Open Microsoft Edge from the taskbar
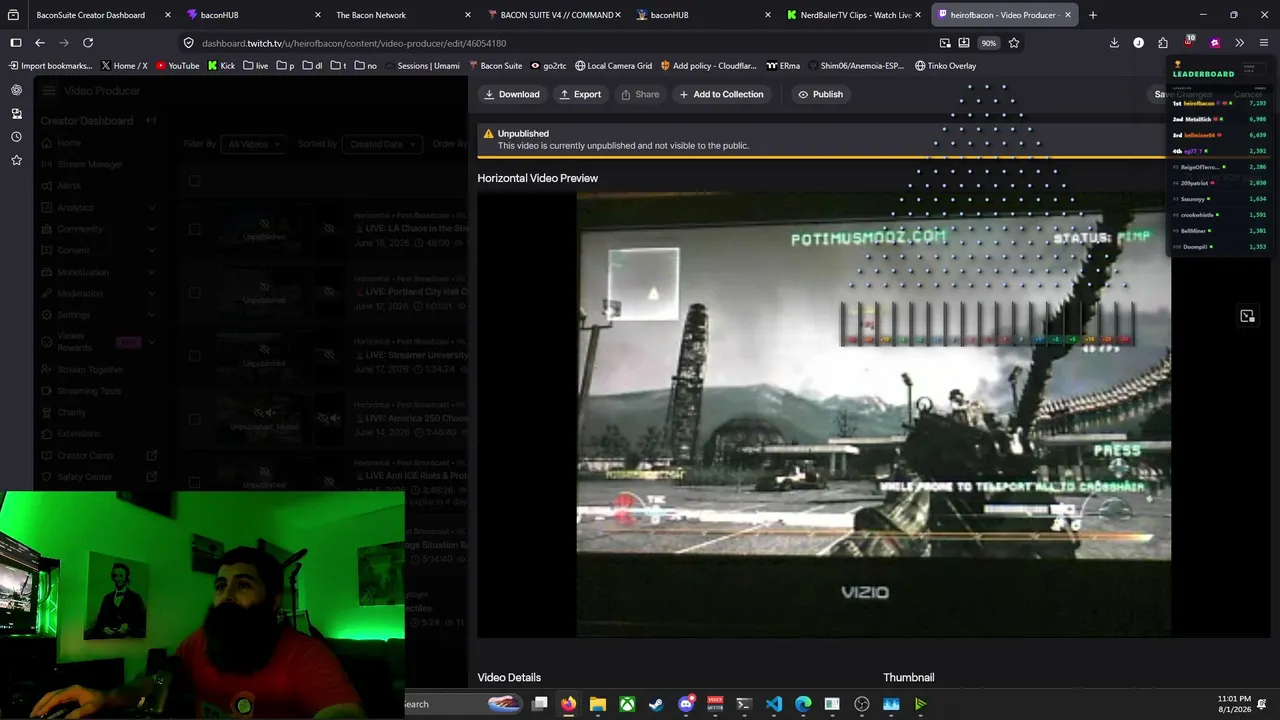The height and width of the screenshot is (720, 1280). coord(803,704)
